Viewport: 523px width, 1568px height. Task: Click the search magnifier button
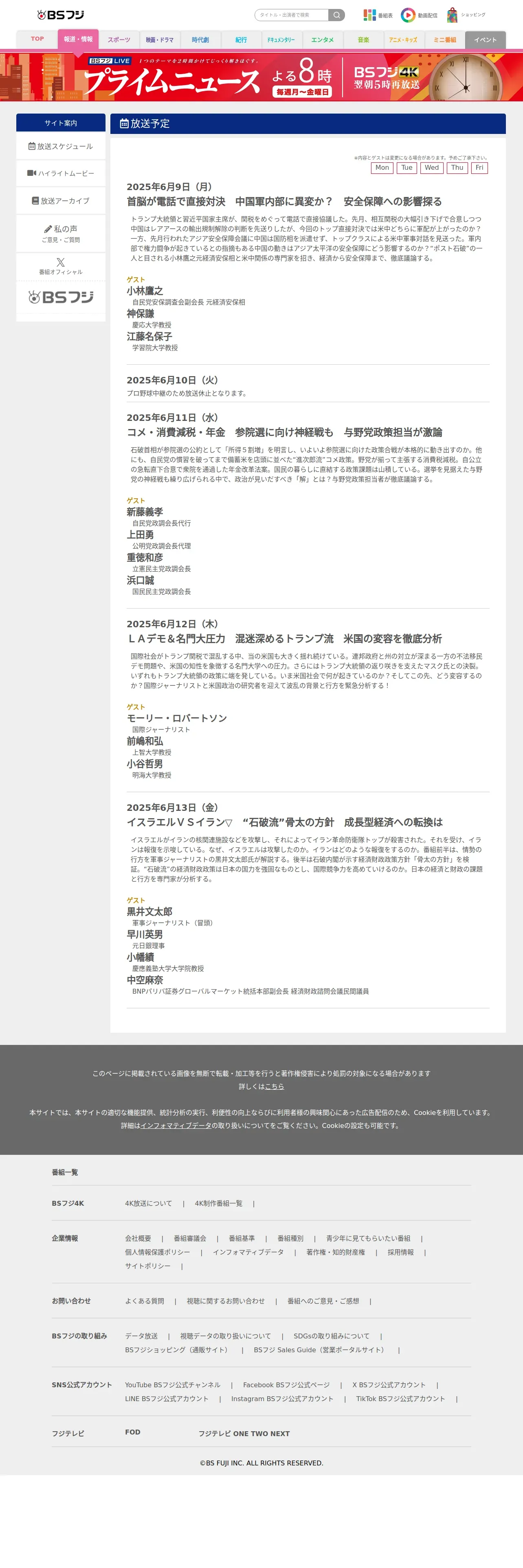pyautogui.click(x=337, y=15)
